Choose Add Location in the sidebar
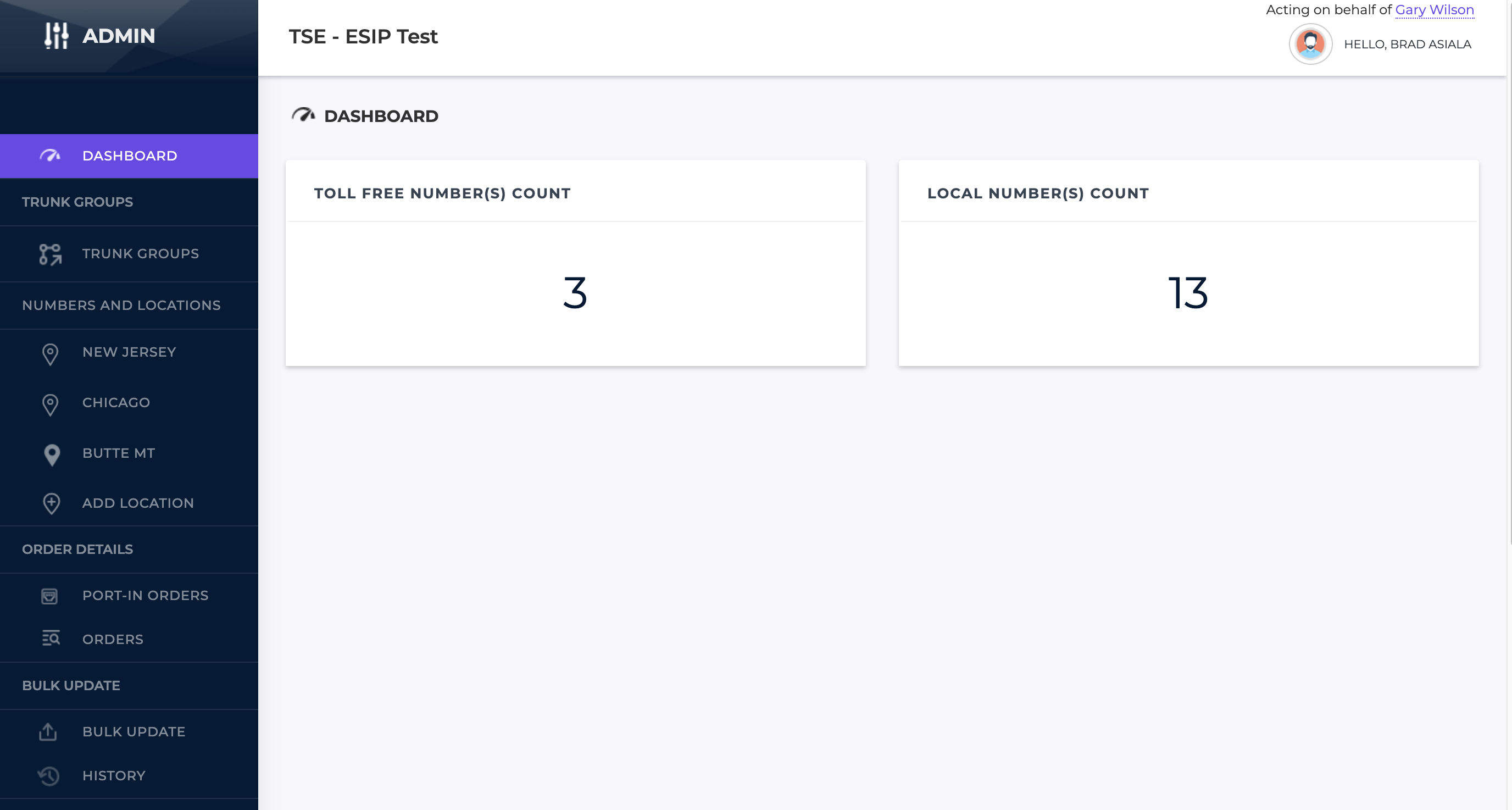Screen dimensions: 1512x810 coord(129,503)
